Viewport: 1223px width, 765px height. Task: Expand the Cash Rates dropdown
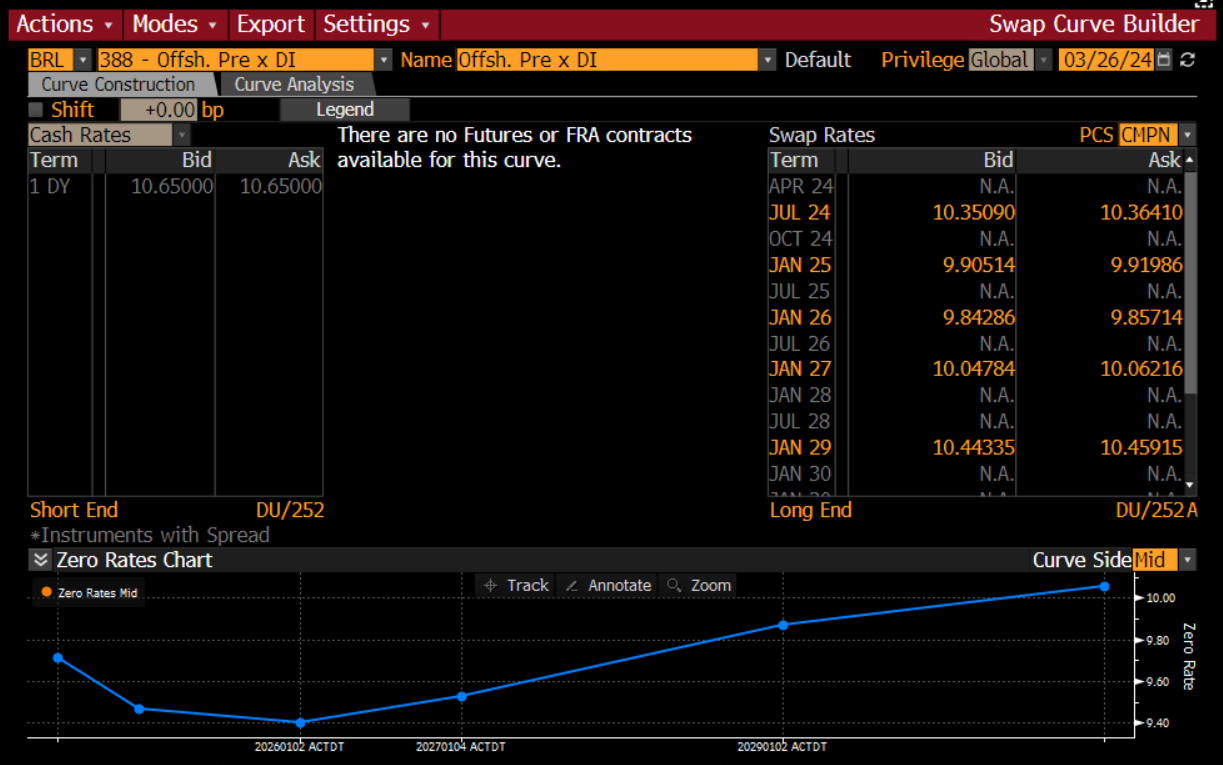coord(181,135)
